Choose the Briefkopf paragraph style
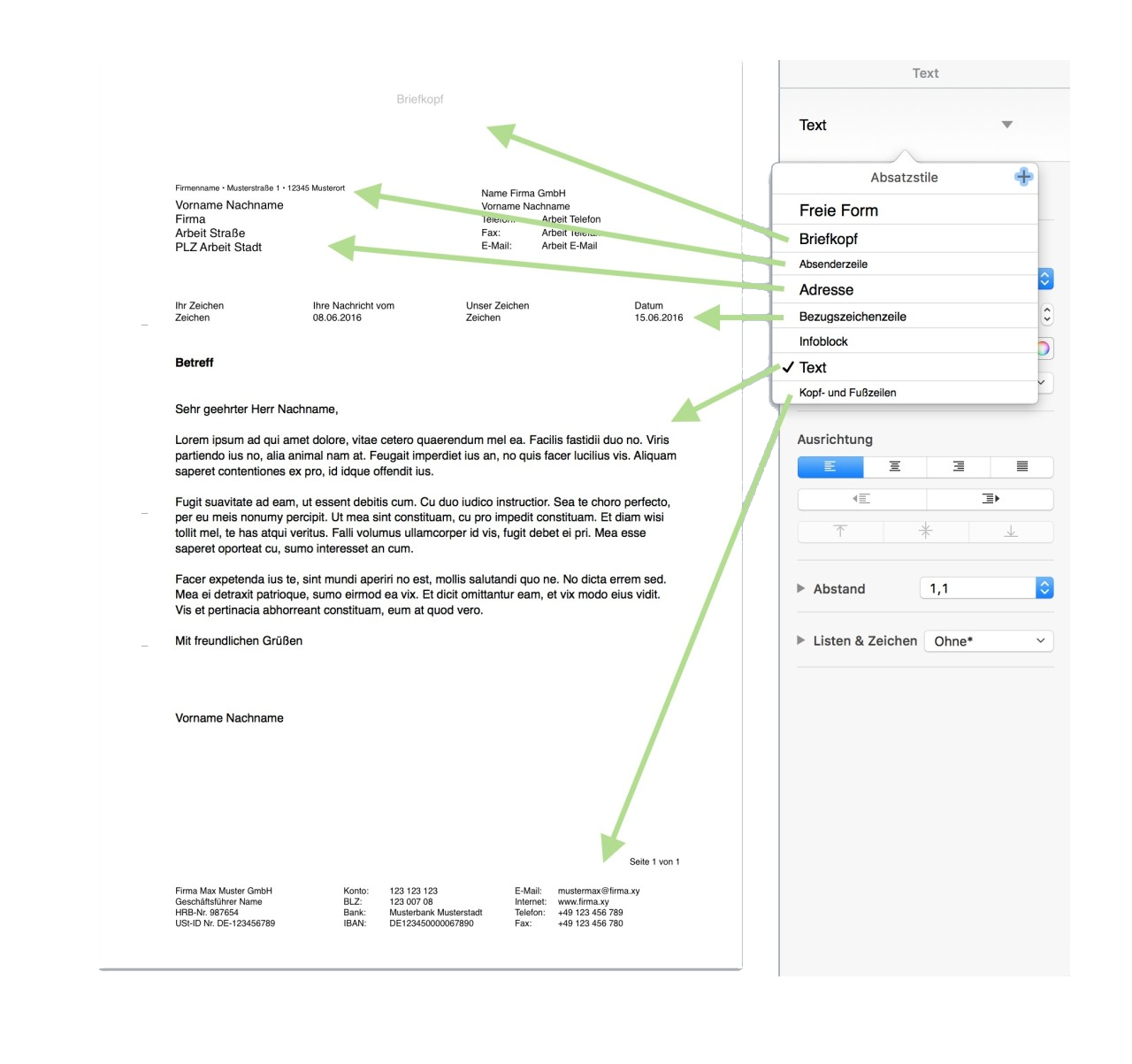 tap(829, 239)
